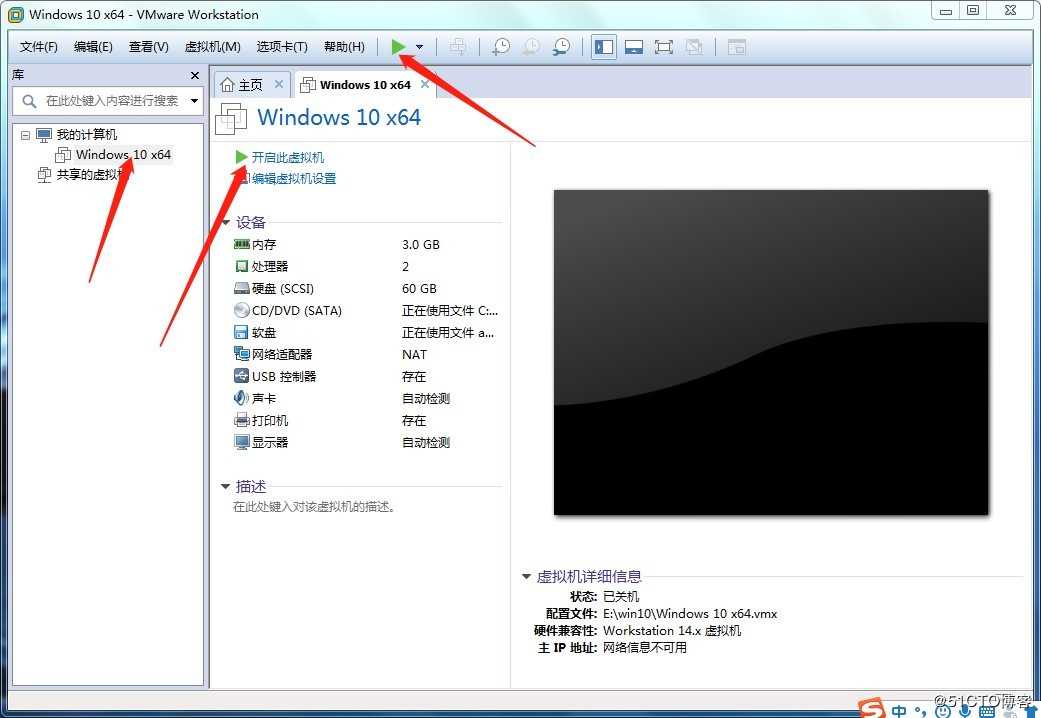1041x718 pixels.
Task: Open the 查看(V) menu
Action: coord(149,46)
